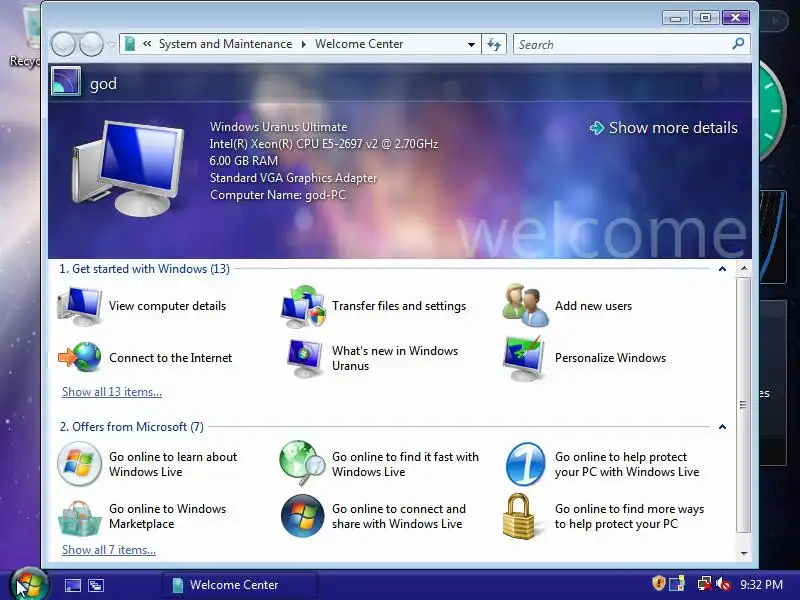
Task: Click the double chevron in the address bar
Action: coord(147,44)
